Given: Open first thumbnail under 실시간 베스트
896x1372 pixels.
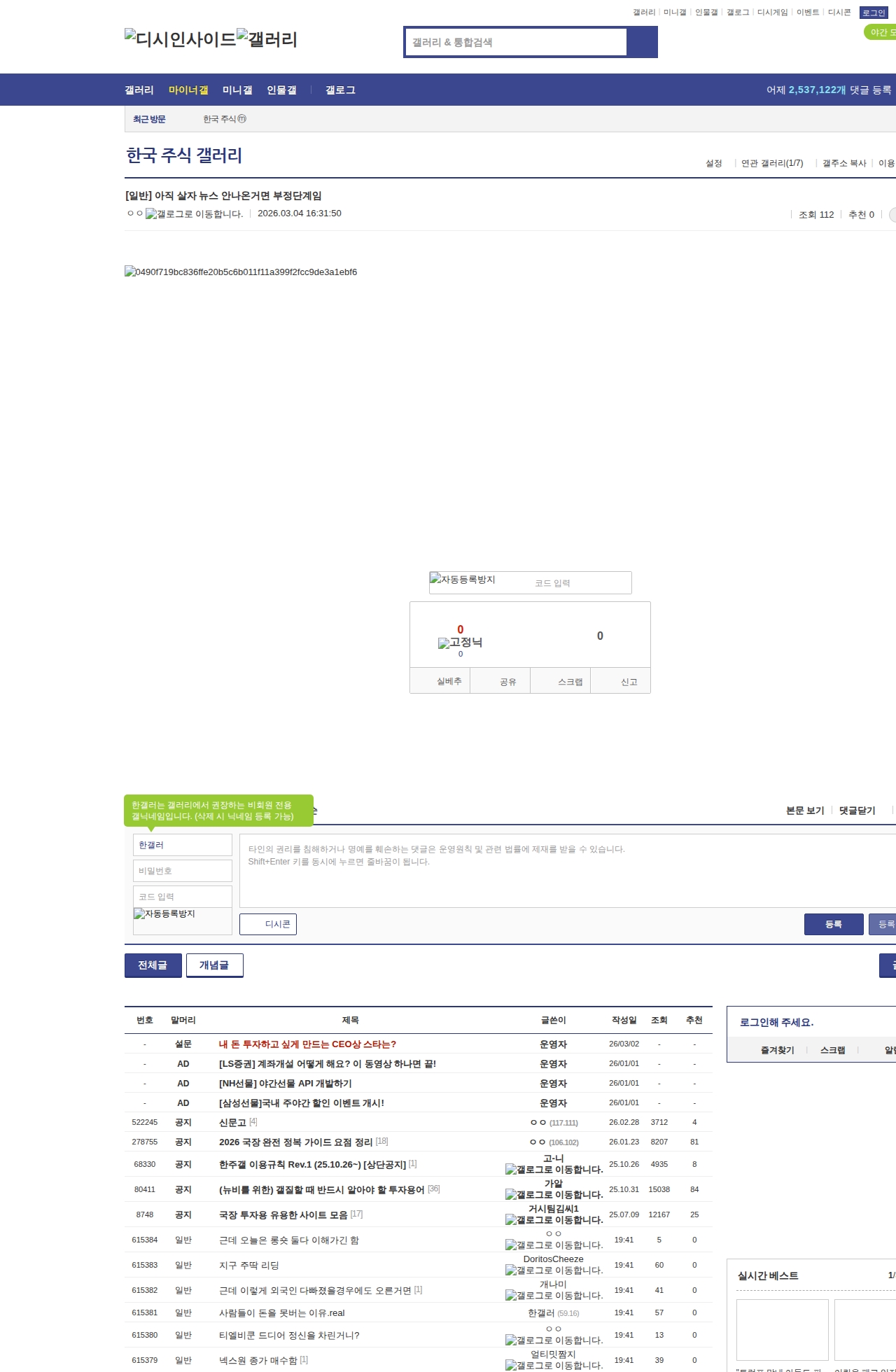Looking at the screenshot, I should [783, 1329].
